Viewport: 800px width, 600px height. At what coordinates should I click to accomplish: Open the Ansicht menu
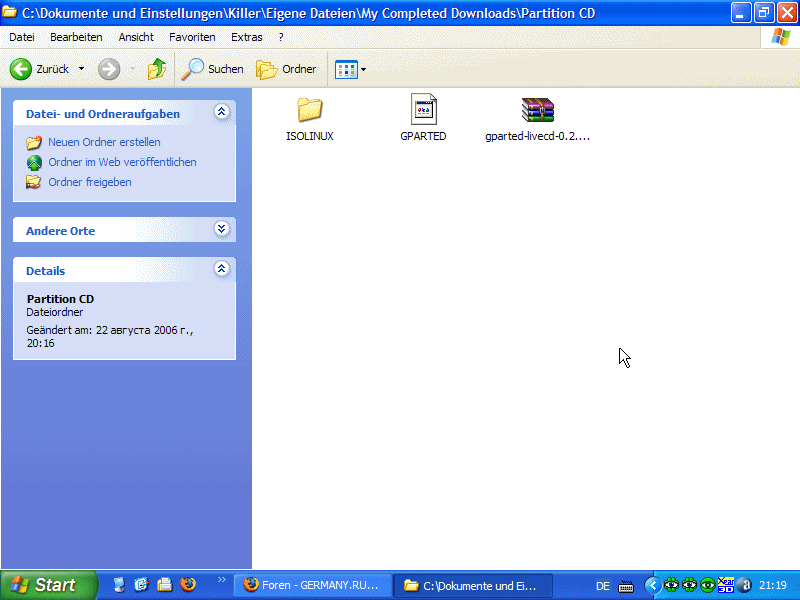136,37
